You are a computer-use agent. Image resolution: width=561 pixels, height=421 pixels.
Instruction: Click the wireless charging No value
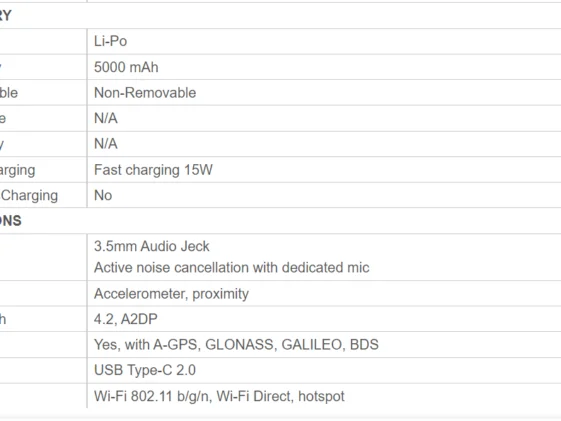tap(103, 195)
